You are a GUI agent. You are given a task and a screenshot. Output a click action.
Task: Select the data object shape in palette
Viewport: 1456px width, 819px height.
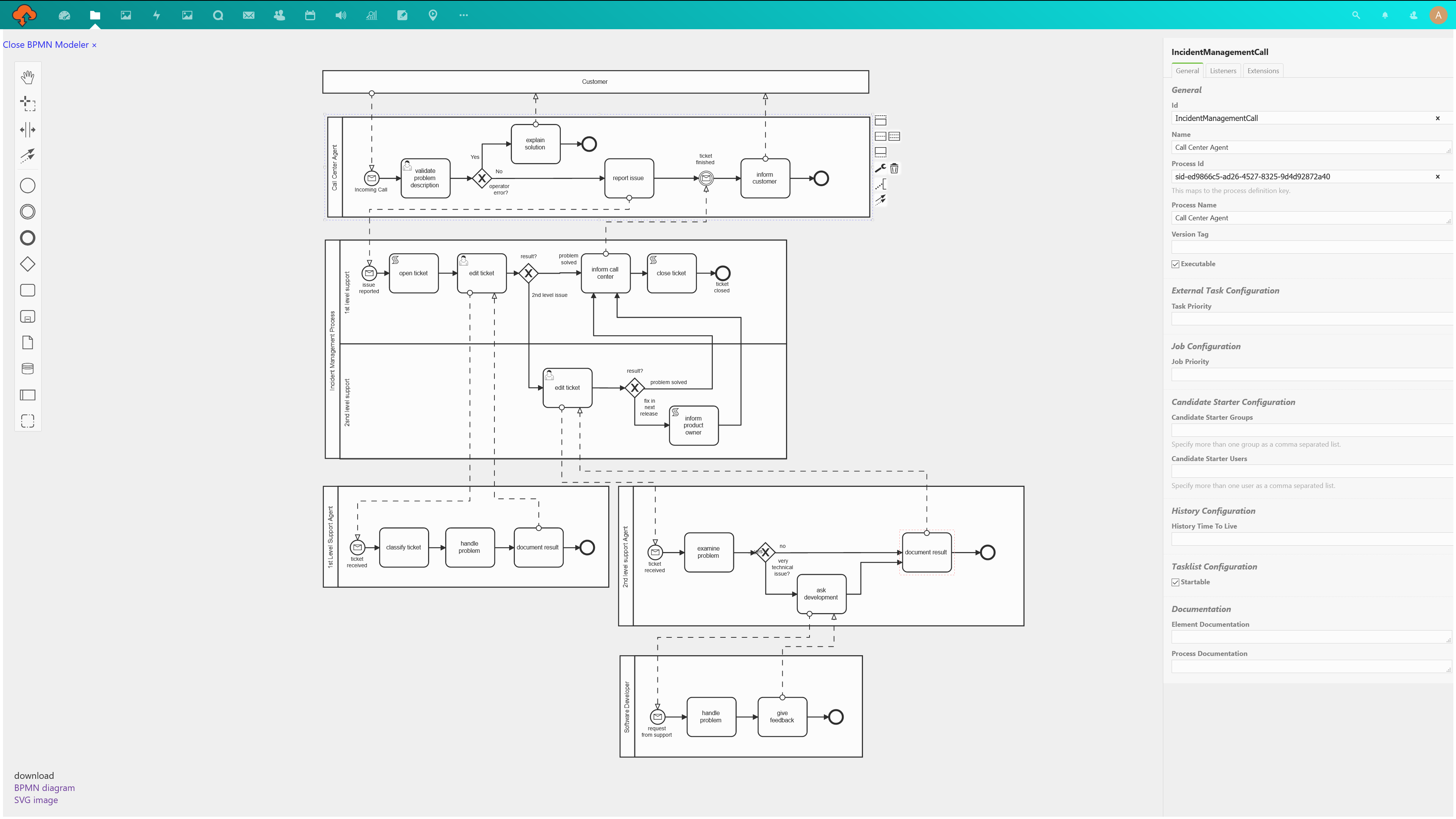pos(27,342)
